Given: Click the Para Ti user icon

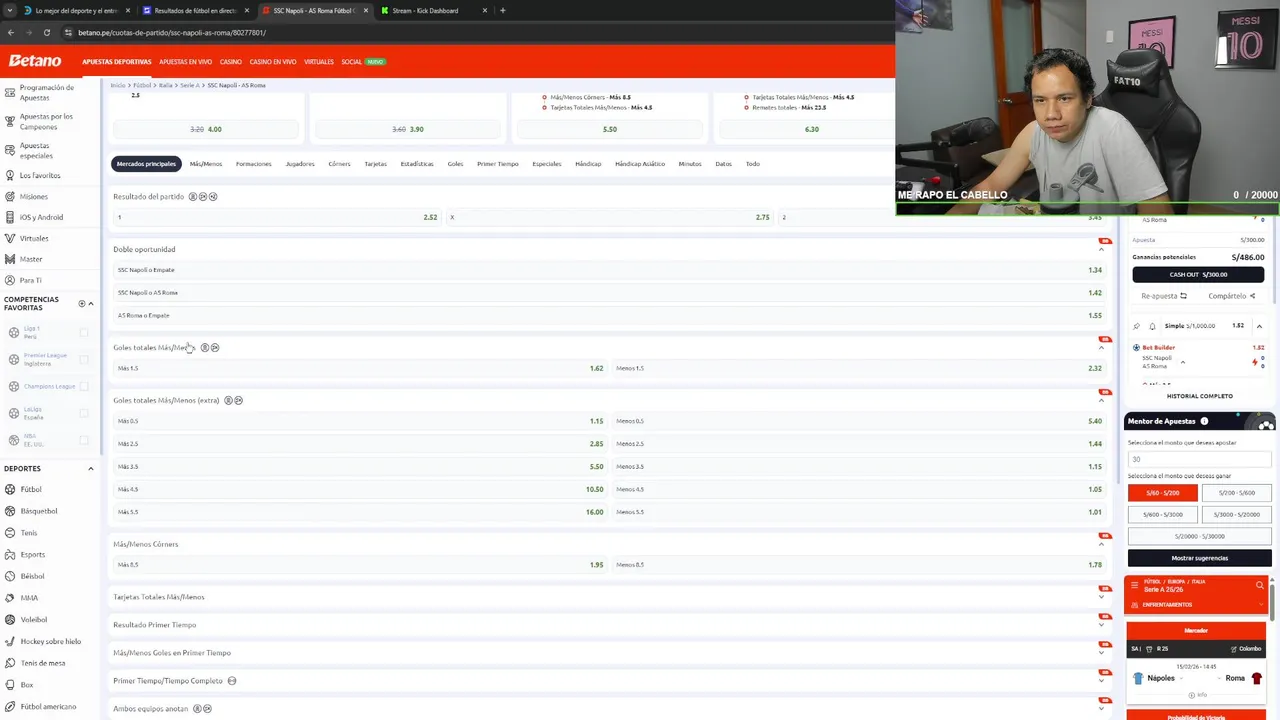Looking at the screenshot, I should pyautogui.click(x=10, y=280).
